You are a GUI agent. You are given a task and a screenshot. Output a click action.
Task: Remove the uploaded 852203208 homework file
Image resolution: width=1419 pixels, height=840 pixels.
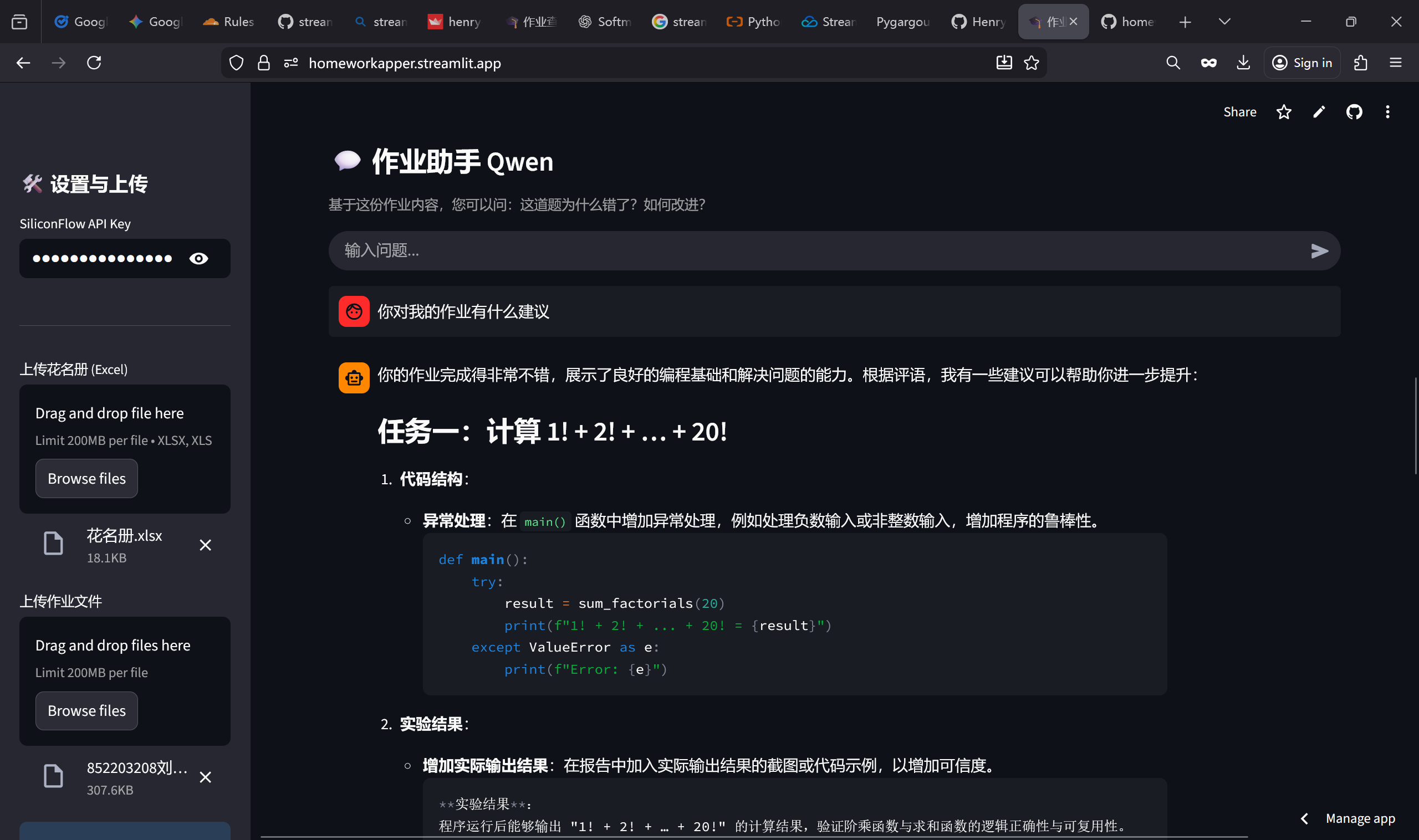click(x=206, y=777)
